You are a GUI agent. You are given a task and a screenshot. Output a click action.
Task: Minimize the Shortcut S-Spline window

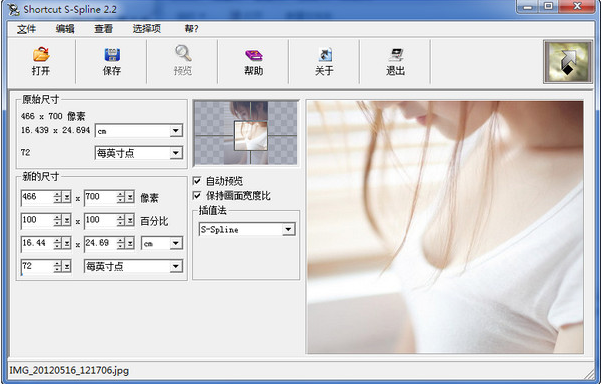527,7
